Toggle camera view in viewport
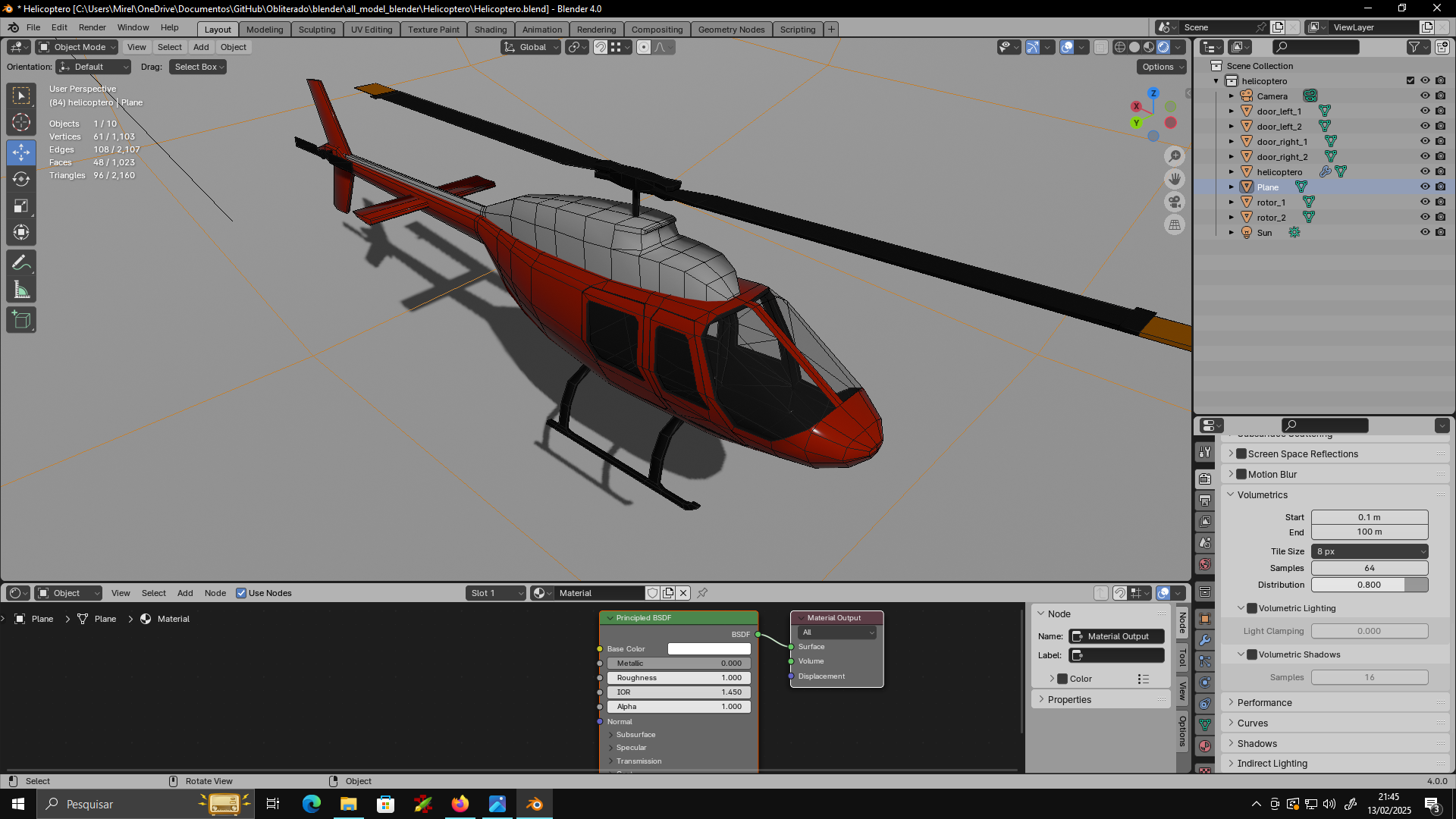This screenshot has height=819, width=1456. pyautogui.click(x=1175, y=202)
